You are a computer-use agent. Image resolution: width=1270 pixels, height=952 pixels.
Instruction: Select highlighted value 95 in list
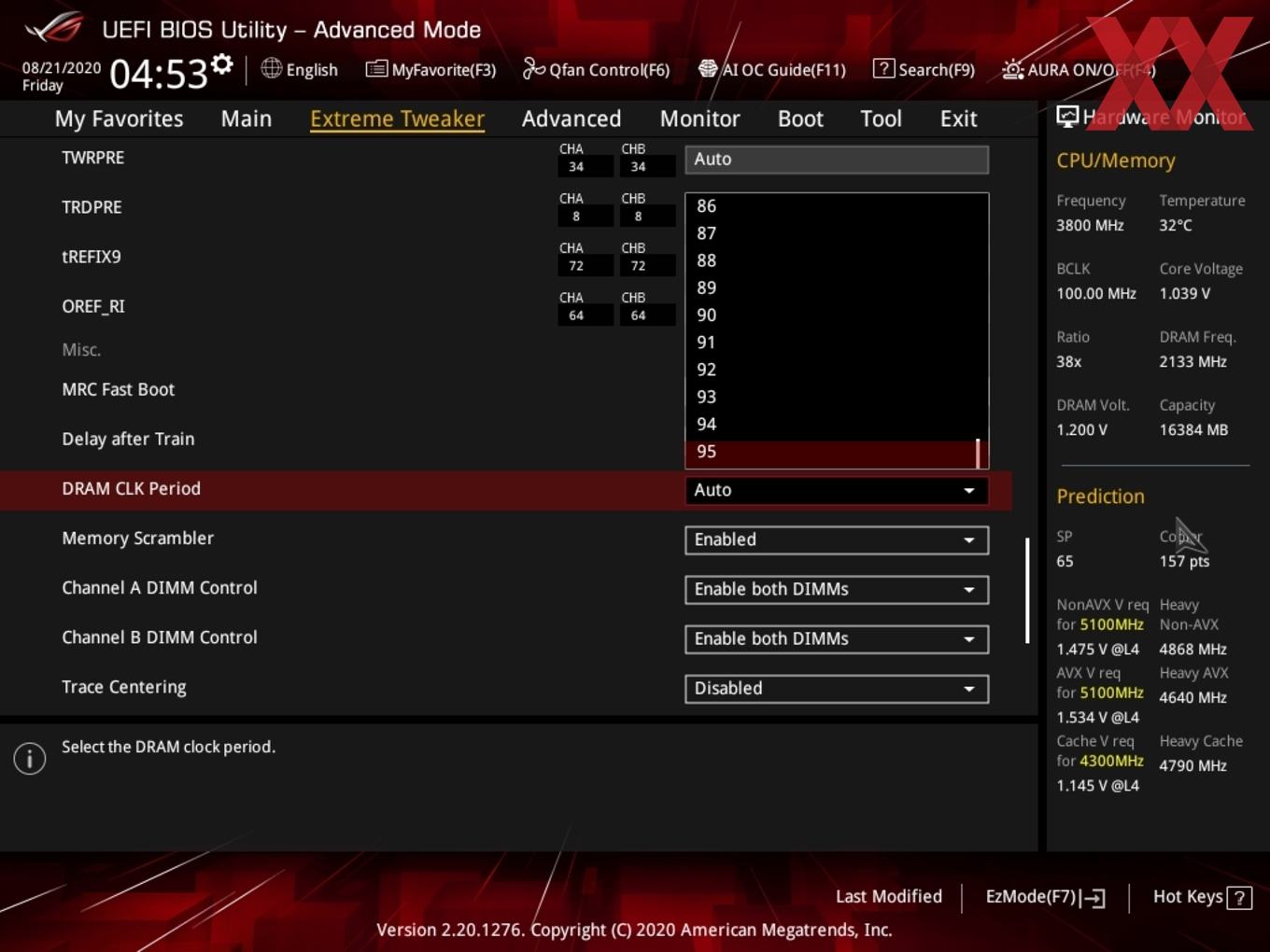(x=837, y=453)
